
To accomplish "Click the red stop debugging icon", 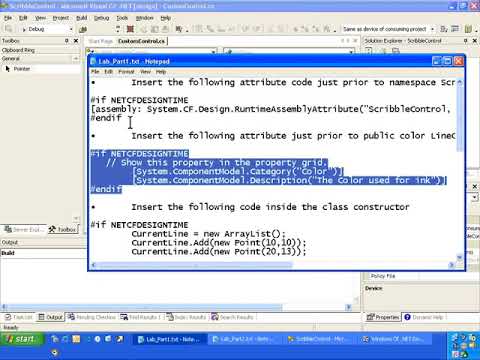I will 130,29.
